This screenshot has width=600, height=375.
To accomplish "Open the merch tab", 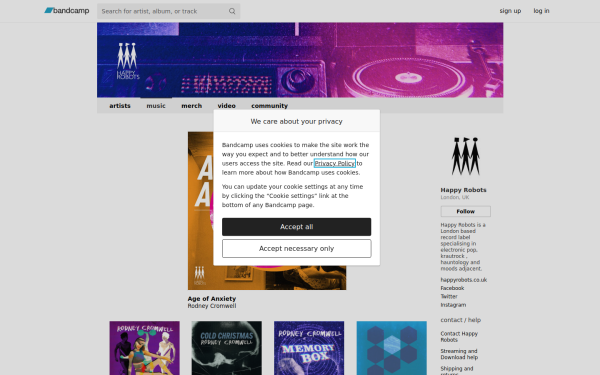I will [191, 106].
